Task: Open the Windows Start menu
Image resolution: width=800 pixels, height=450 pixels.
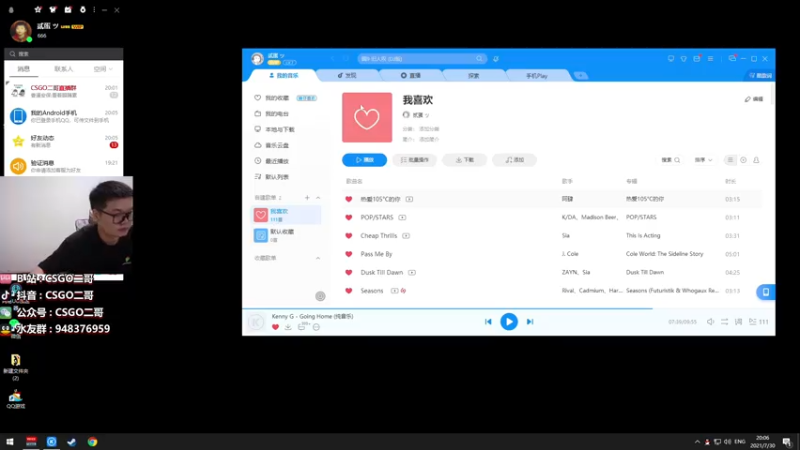Action: click(10, 442)
